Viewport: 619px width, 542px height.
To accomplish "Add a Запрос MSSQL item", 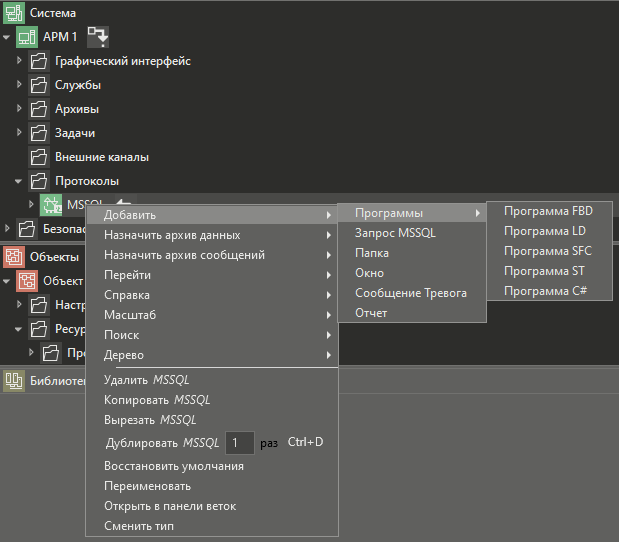I will pos(412,233).
